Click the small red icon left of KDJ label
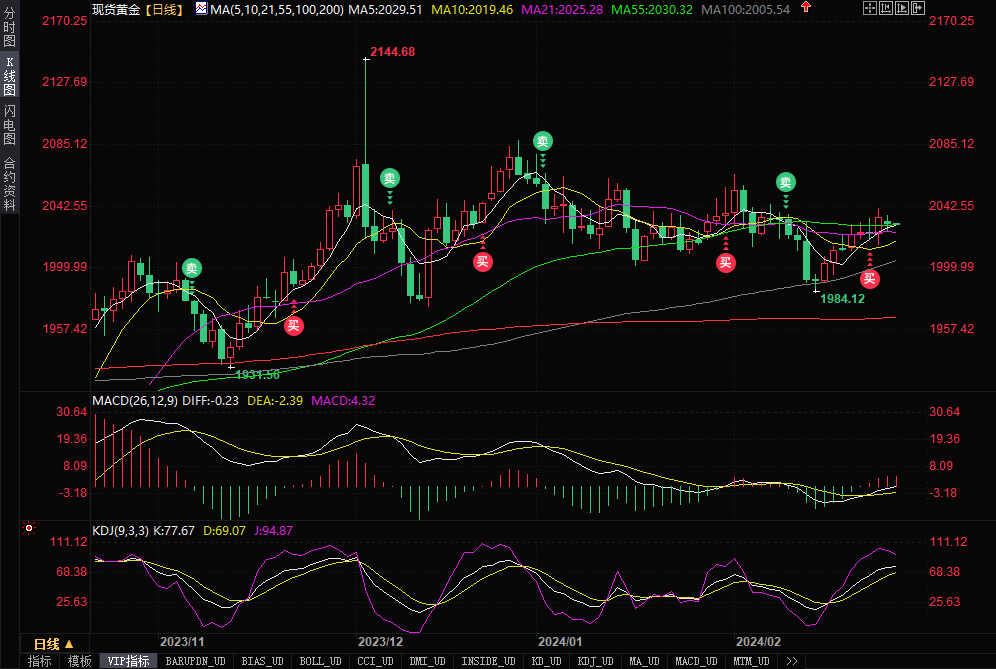 click(x=29, y=526)
